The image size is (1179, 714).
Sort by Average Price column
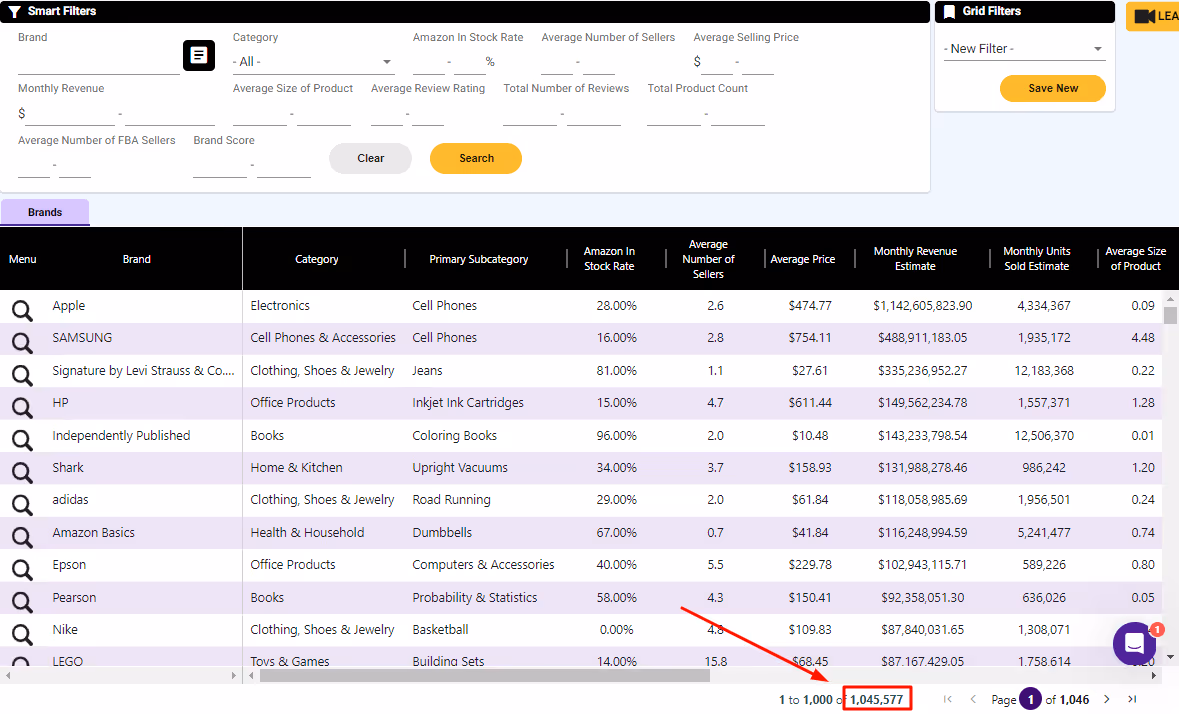click(x=802, y=259)
